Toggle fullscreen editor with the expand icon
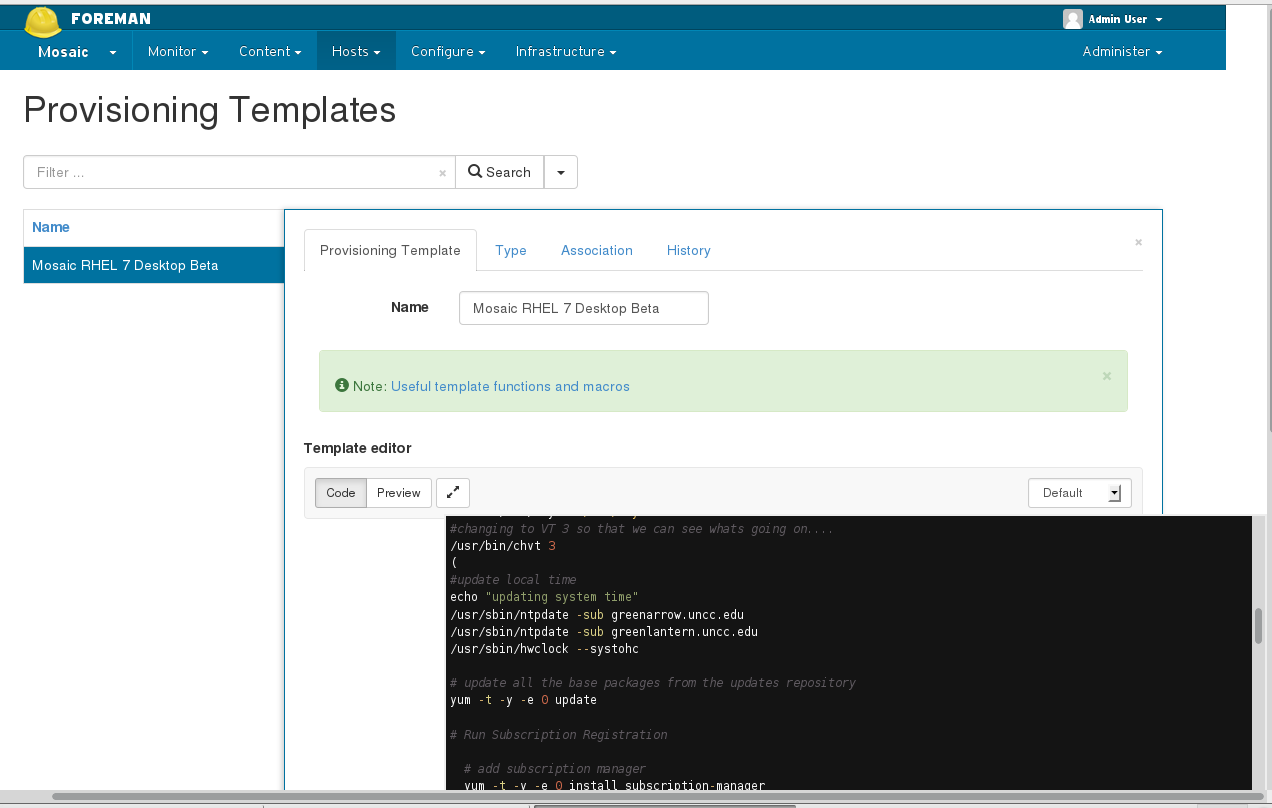 click(x=453, y=492)
